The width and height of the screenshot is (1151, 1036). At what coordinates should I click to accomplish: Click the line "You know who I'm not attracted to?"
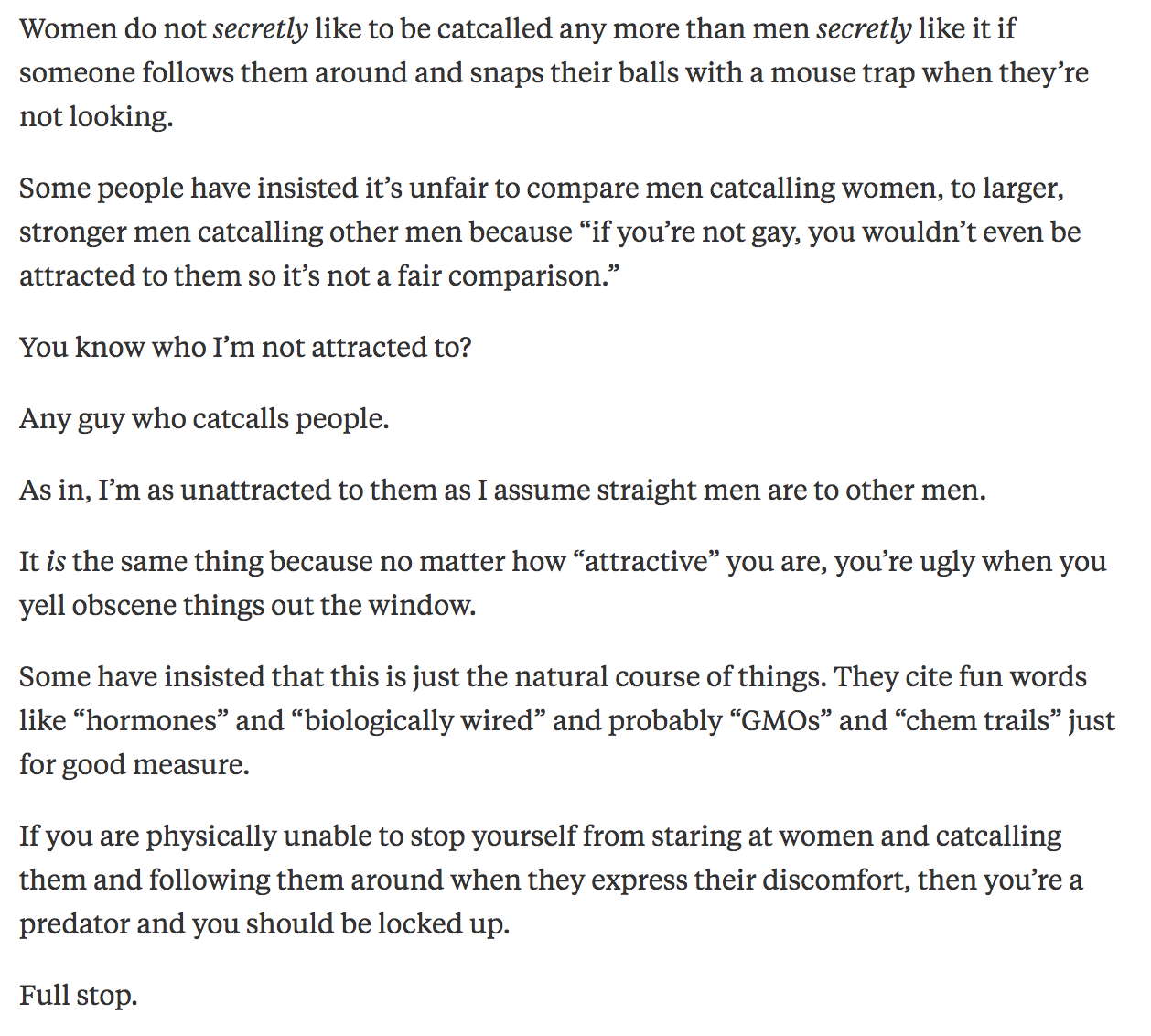coord(245,348)
